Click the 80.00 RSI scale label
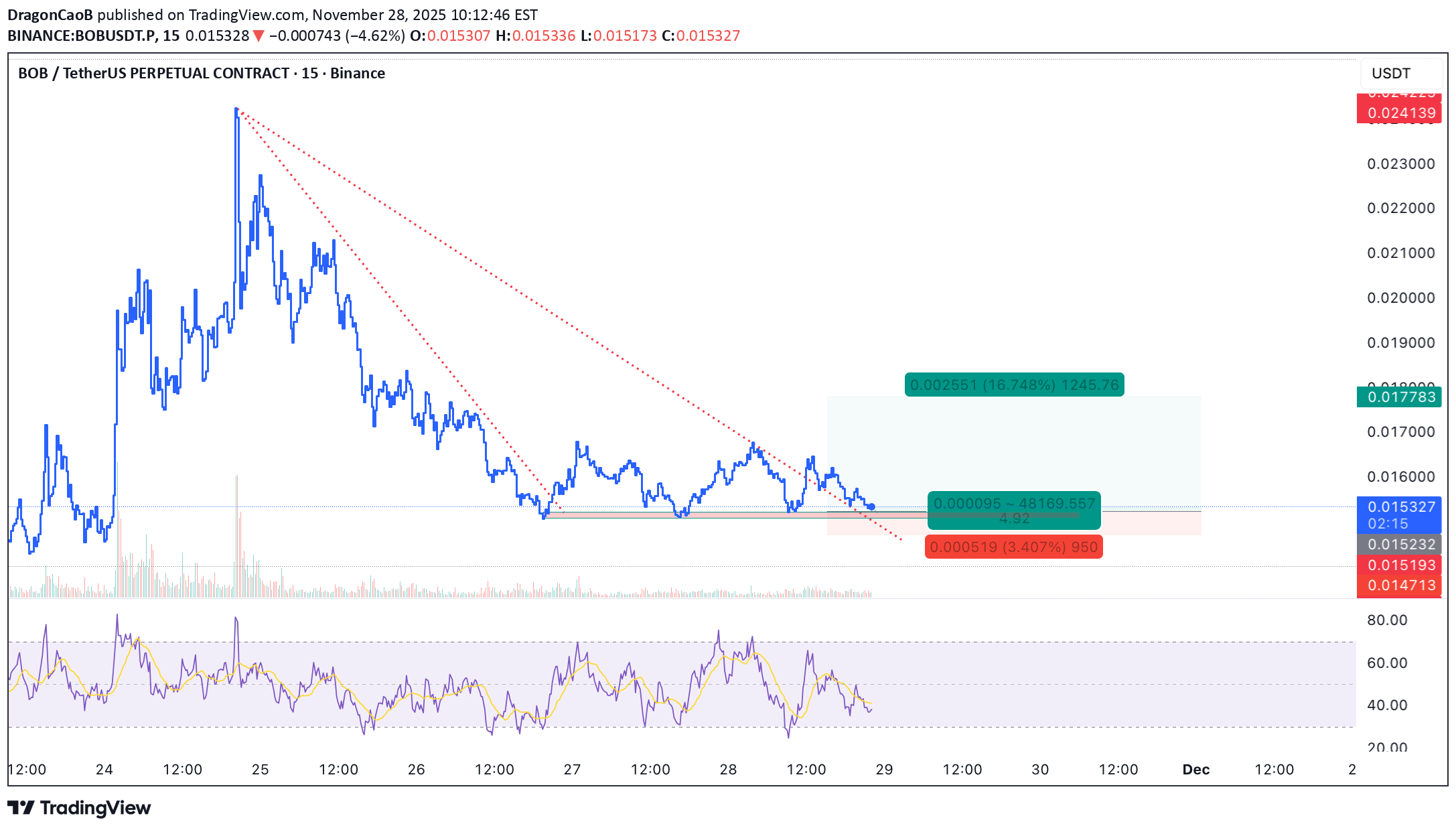The image size is (1456, 830). point(1387,620)
